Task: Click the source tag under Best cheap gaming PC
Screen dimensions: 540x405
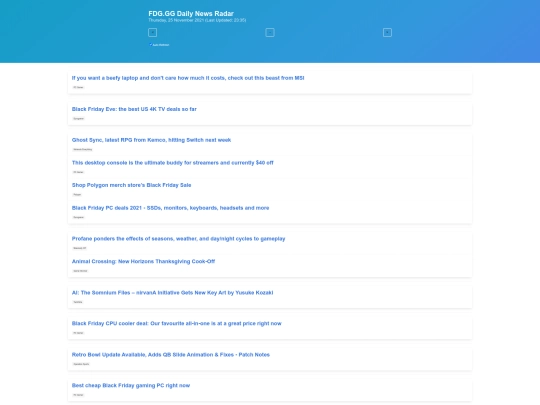Action: pos(78,395)
